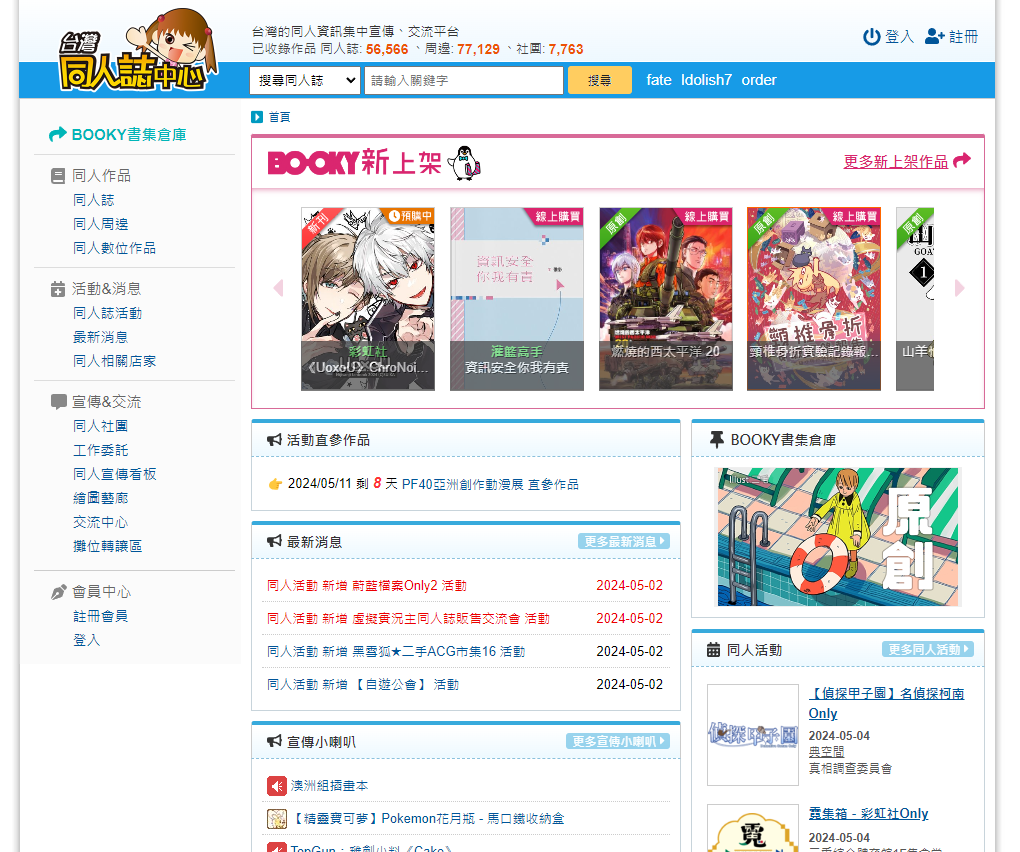Click the yellow 搜尋 button
Screen dimensions: 1020x852
point(600,80)
